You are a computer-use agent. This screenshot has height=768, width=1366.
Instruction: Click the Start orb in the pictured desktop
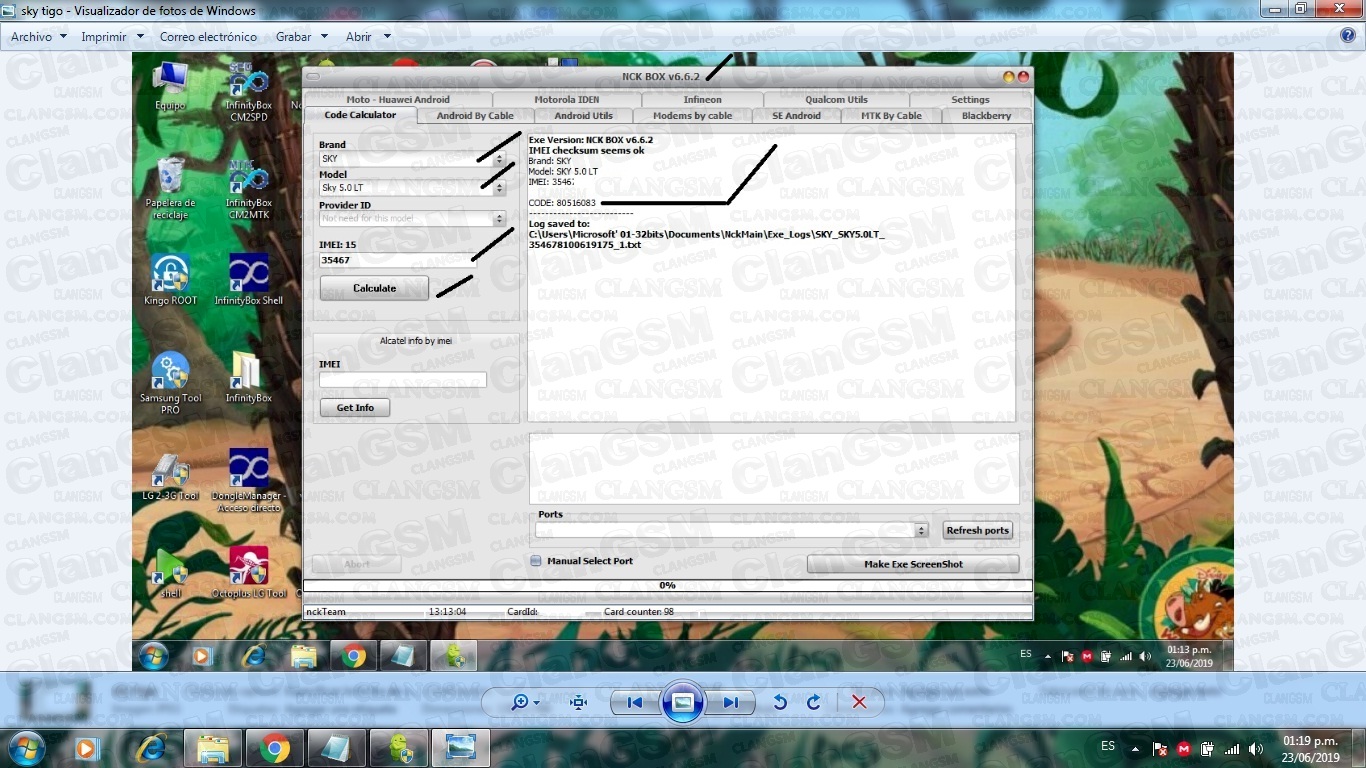pos(153,656)
